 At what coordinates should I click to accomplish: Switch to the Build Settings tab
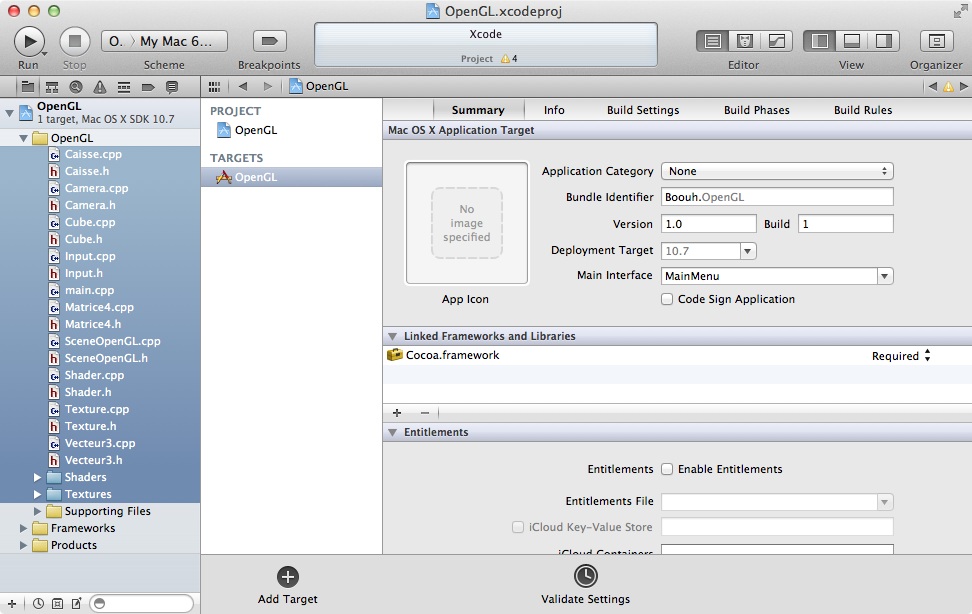pyautogui.click(x=642, y=110)
